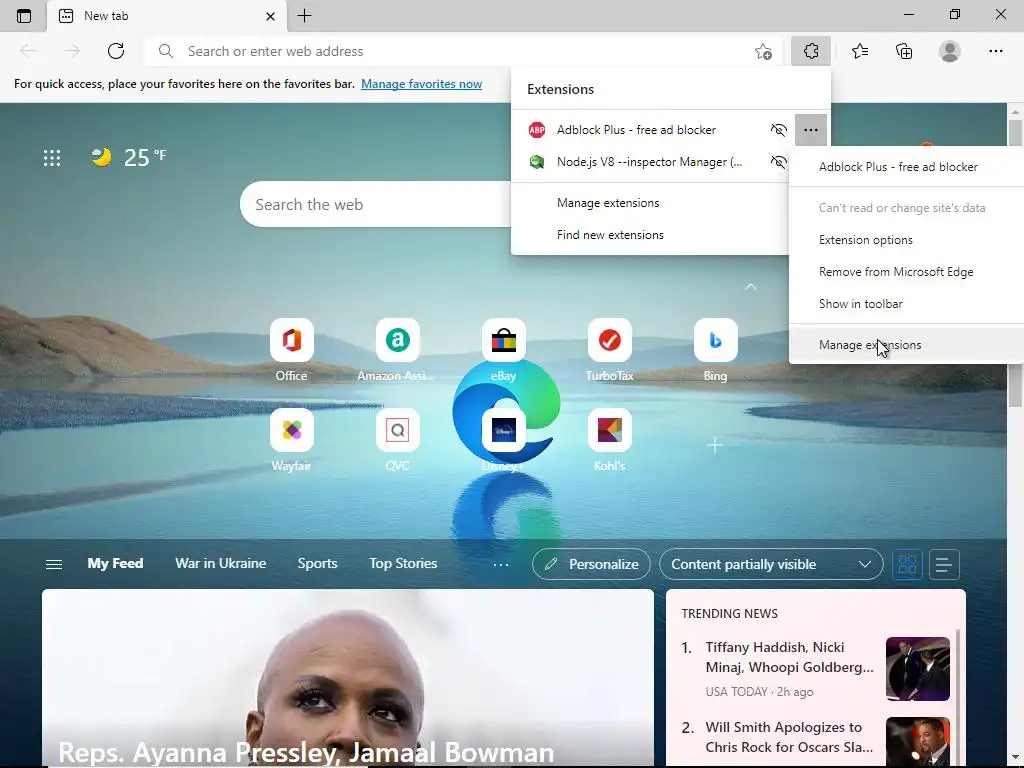Click the TRENDING NEWS heading

pyautogui.click(x=729, y=614)
